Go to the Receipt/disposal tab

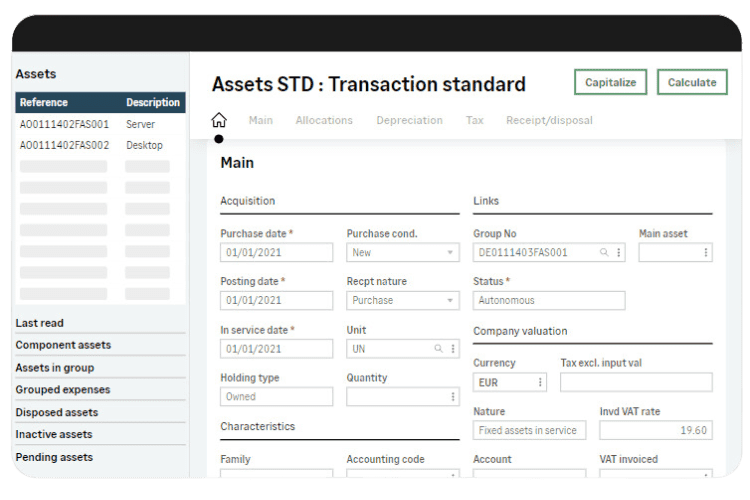(x=549, y=120)
